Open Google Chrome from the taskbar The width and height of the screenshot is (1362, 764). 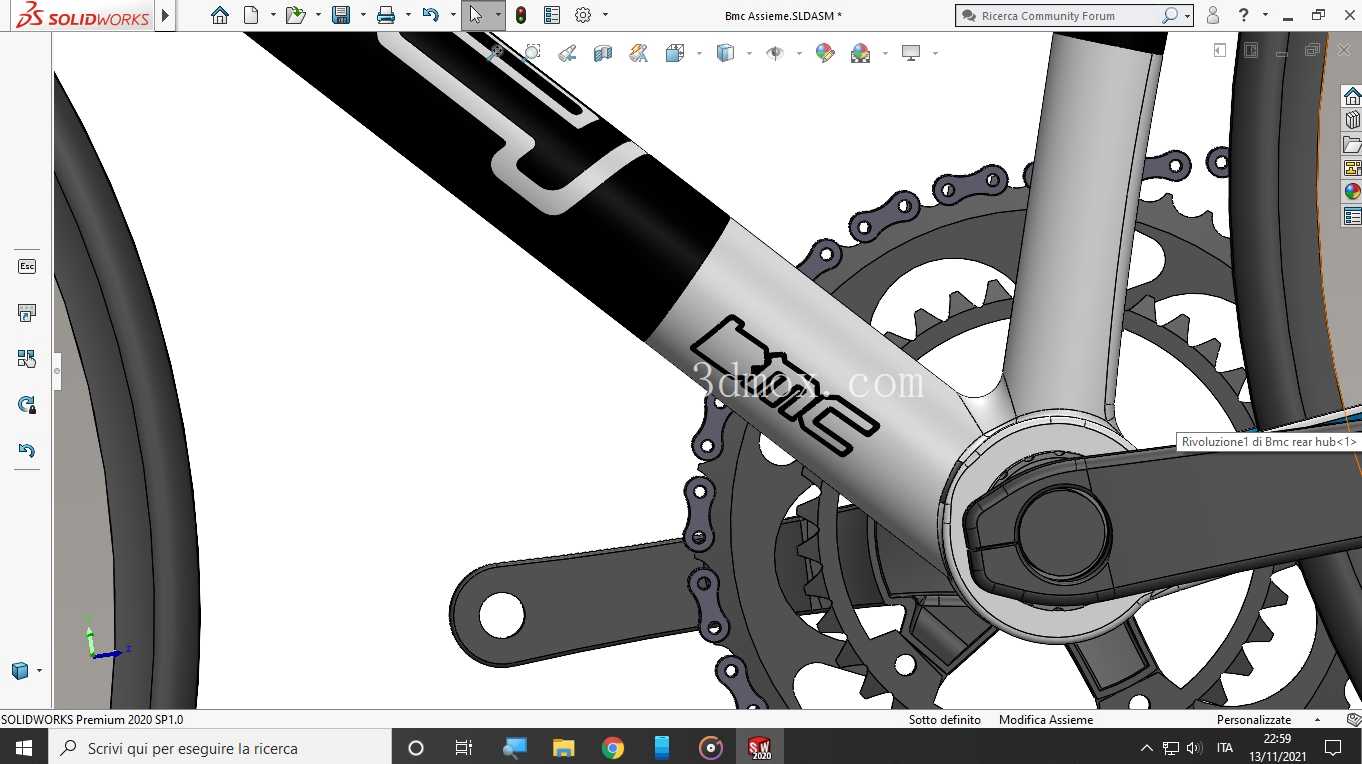click(613, 748)
